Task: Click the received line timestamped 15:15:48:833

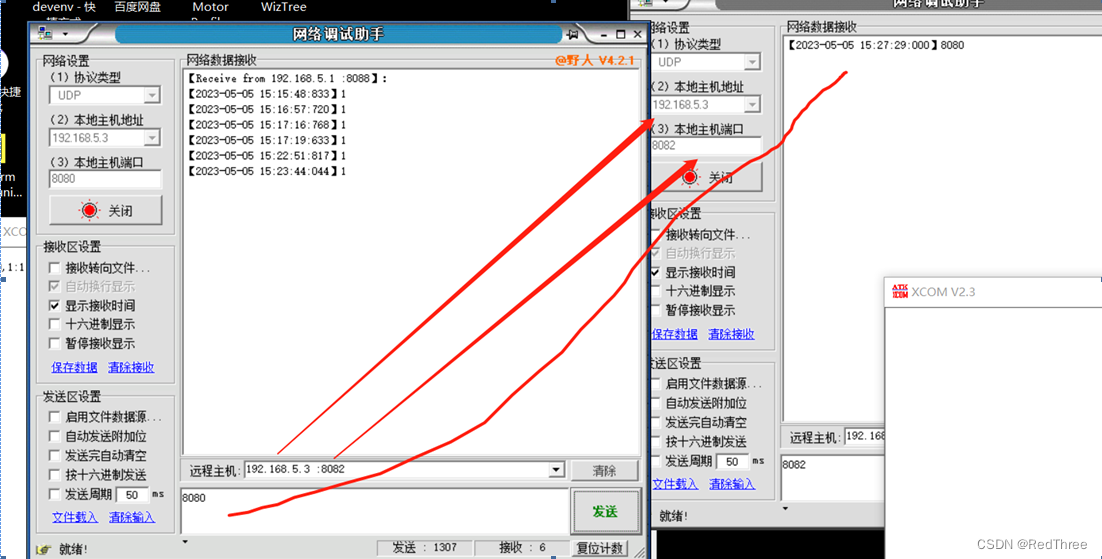Action: 267,94
